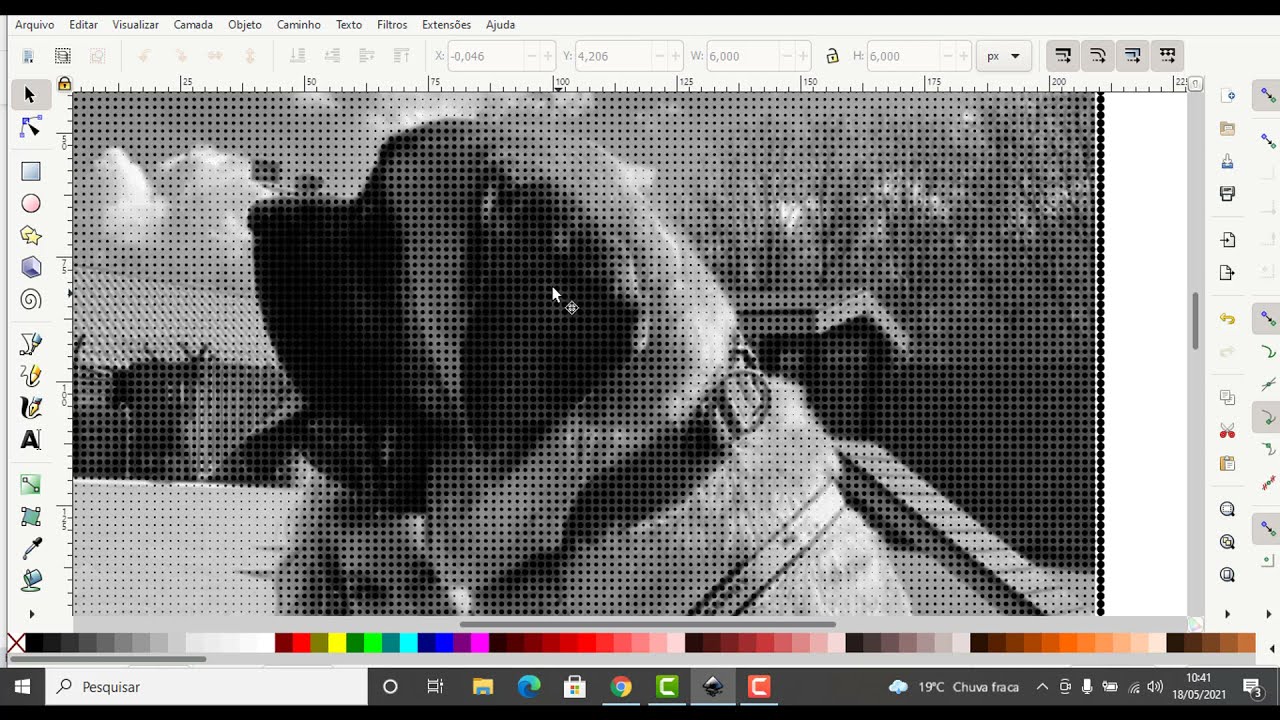Expand hidden snap bar items arrow
The image size is (1280, 720).
point(1268,614)
